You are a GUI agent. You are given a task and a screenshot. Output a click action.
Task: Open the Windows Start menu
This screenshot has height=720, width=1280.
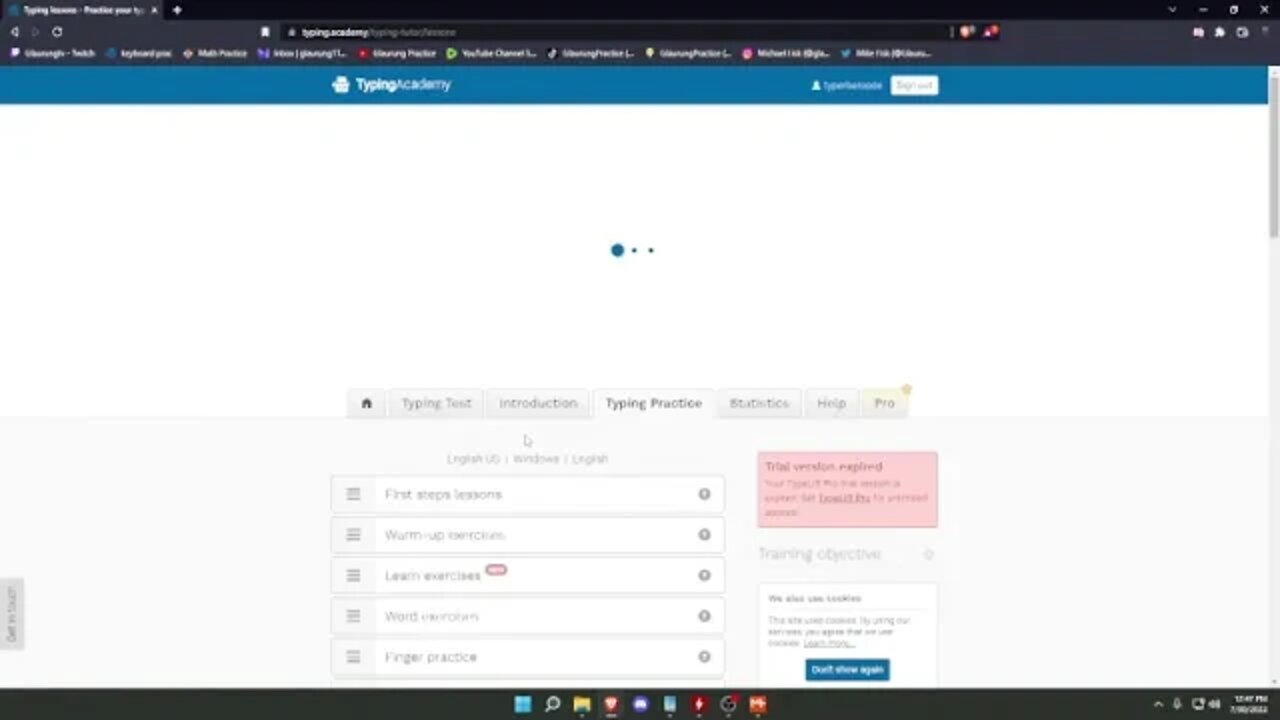click(522, 704)
